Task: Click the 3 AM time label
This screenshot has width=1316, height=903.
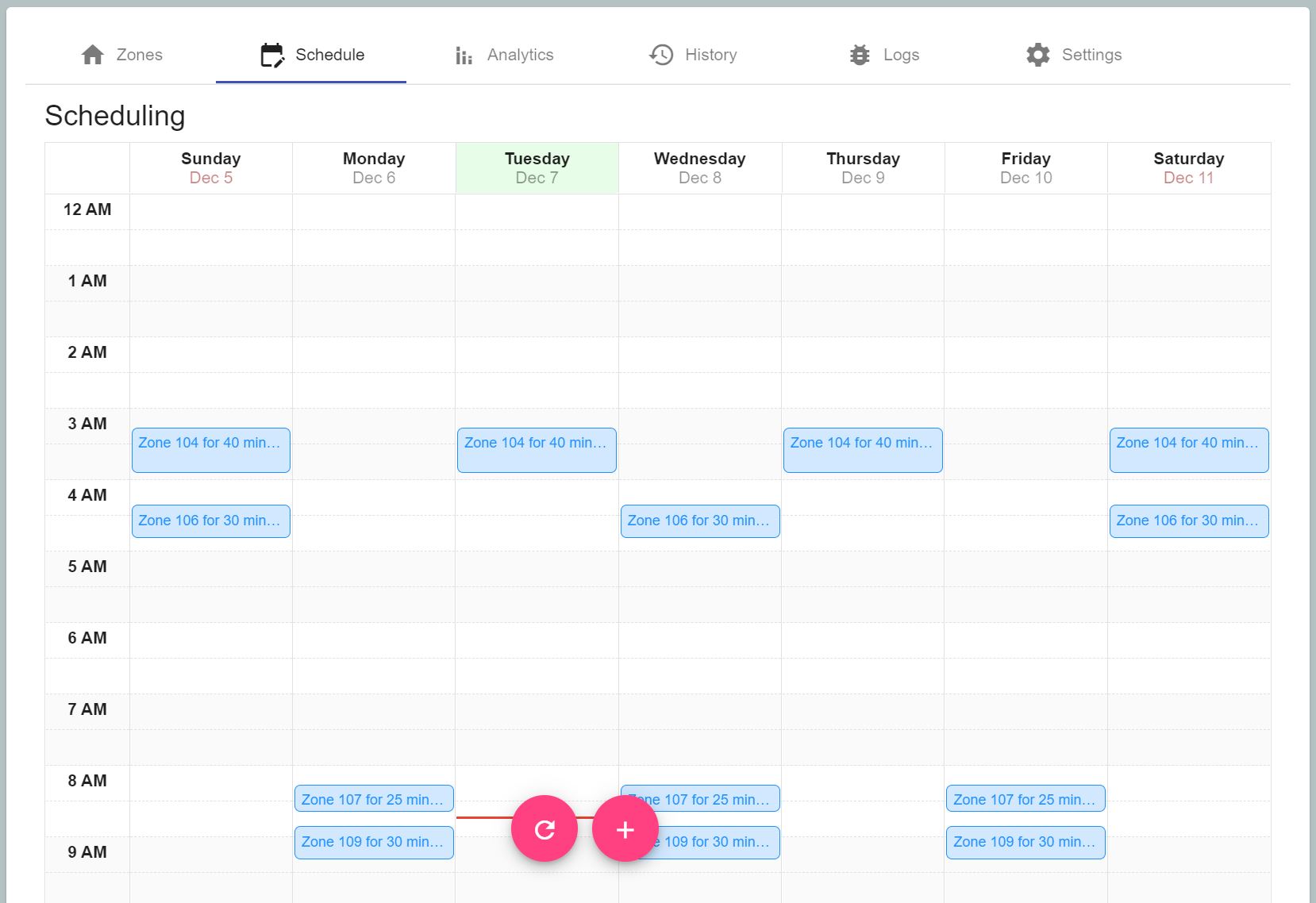Action: tap(87, 424)
